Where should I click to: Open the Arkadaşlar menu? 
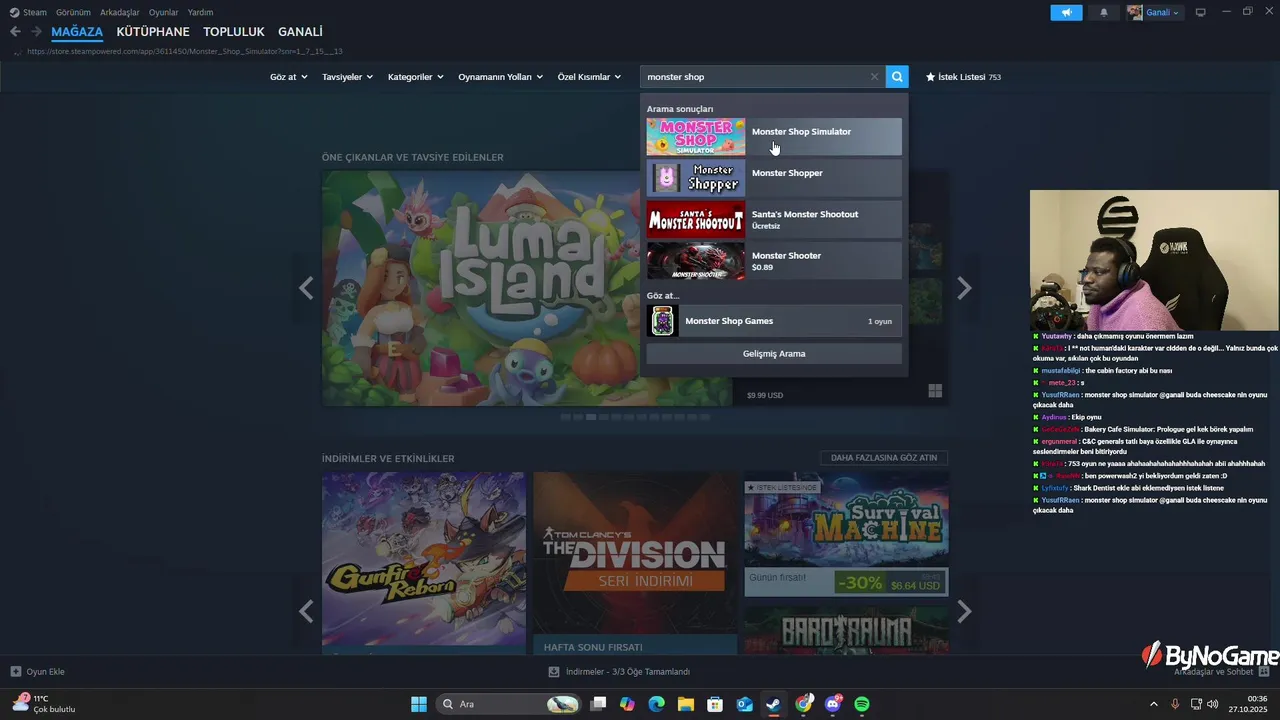[x=120, y=12]
